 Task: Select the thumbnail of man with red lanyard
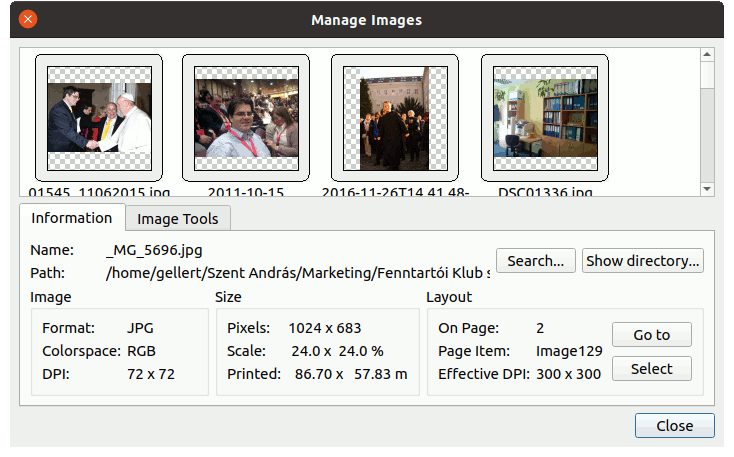[246, 117]
